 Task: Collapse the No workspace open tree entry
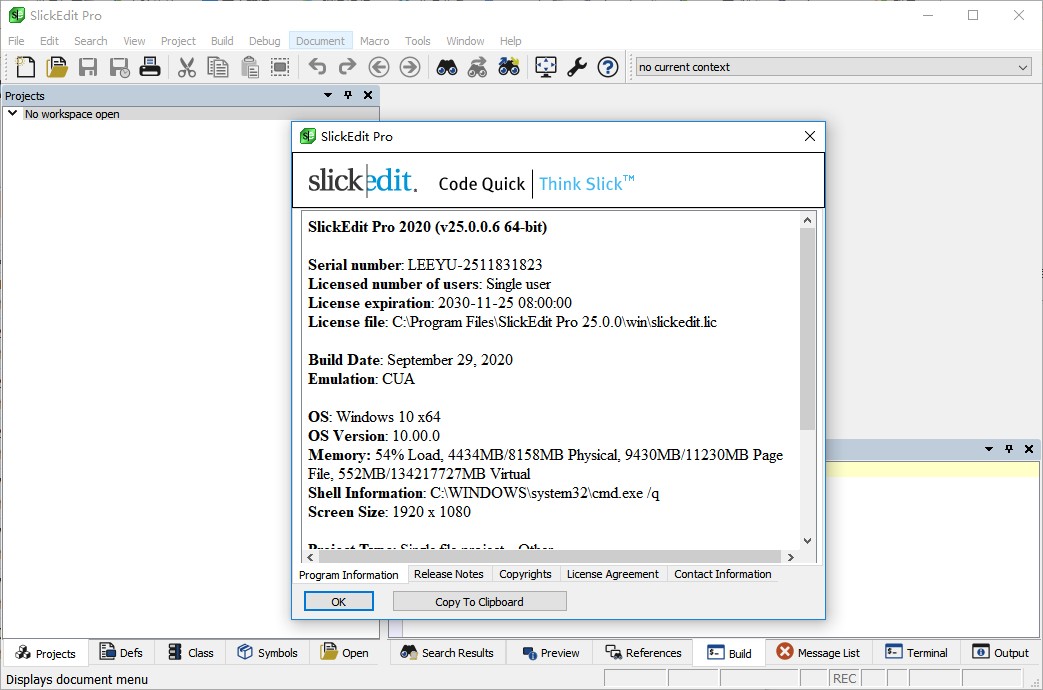[x=11, y=113]
